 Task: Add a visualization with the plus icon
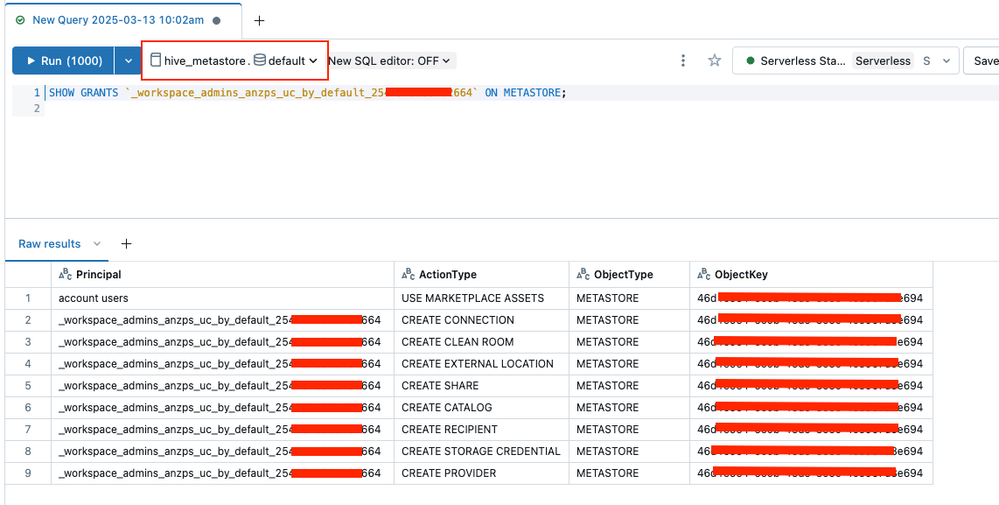click(127, 244)
